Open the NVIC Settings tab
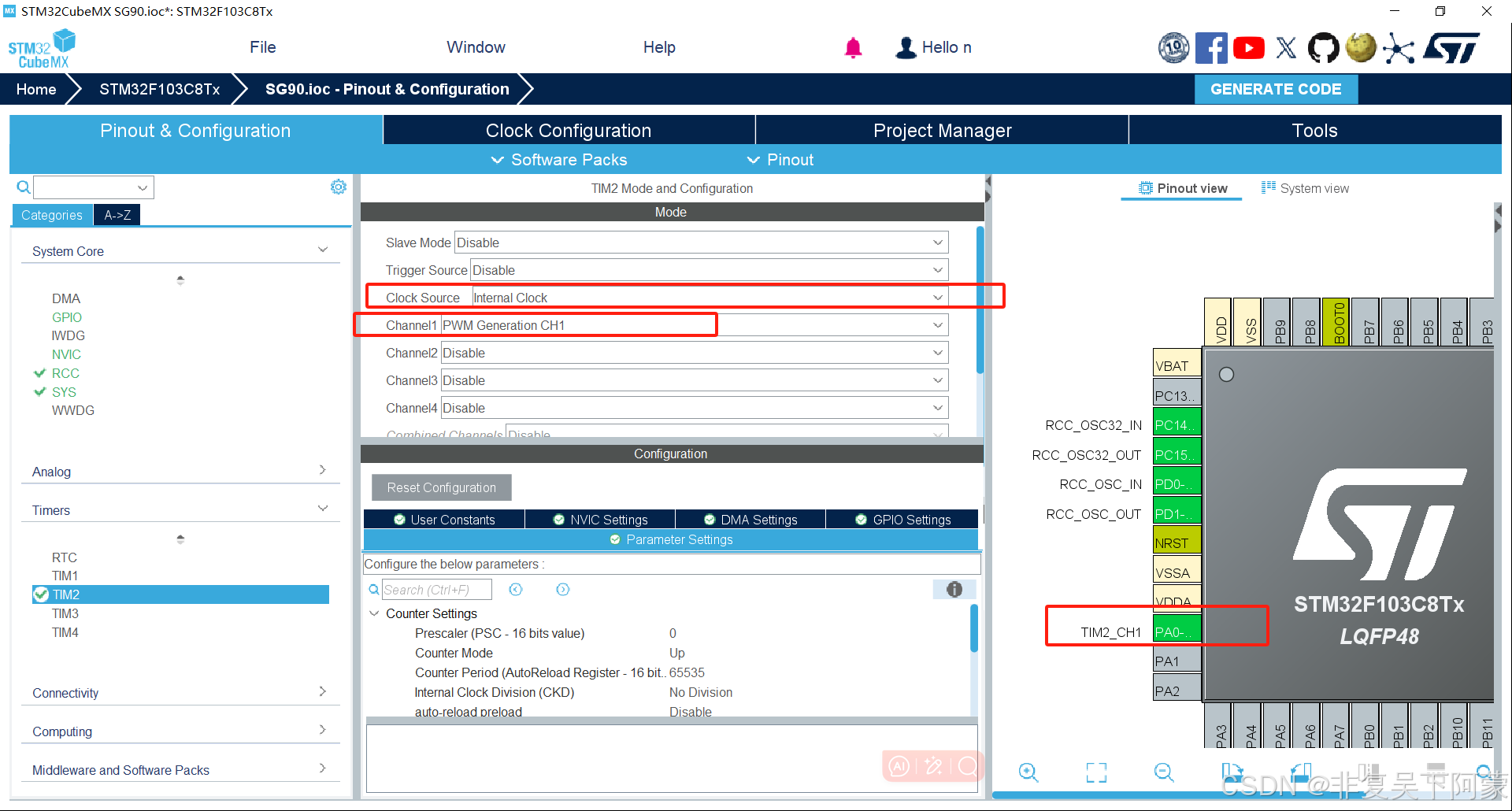Viewport: 1512px width, 811px height. click(x=600, y=520)
